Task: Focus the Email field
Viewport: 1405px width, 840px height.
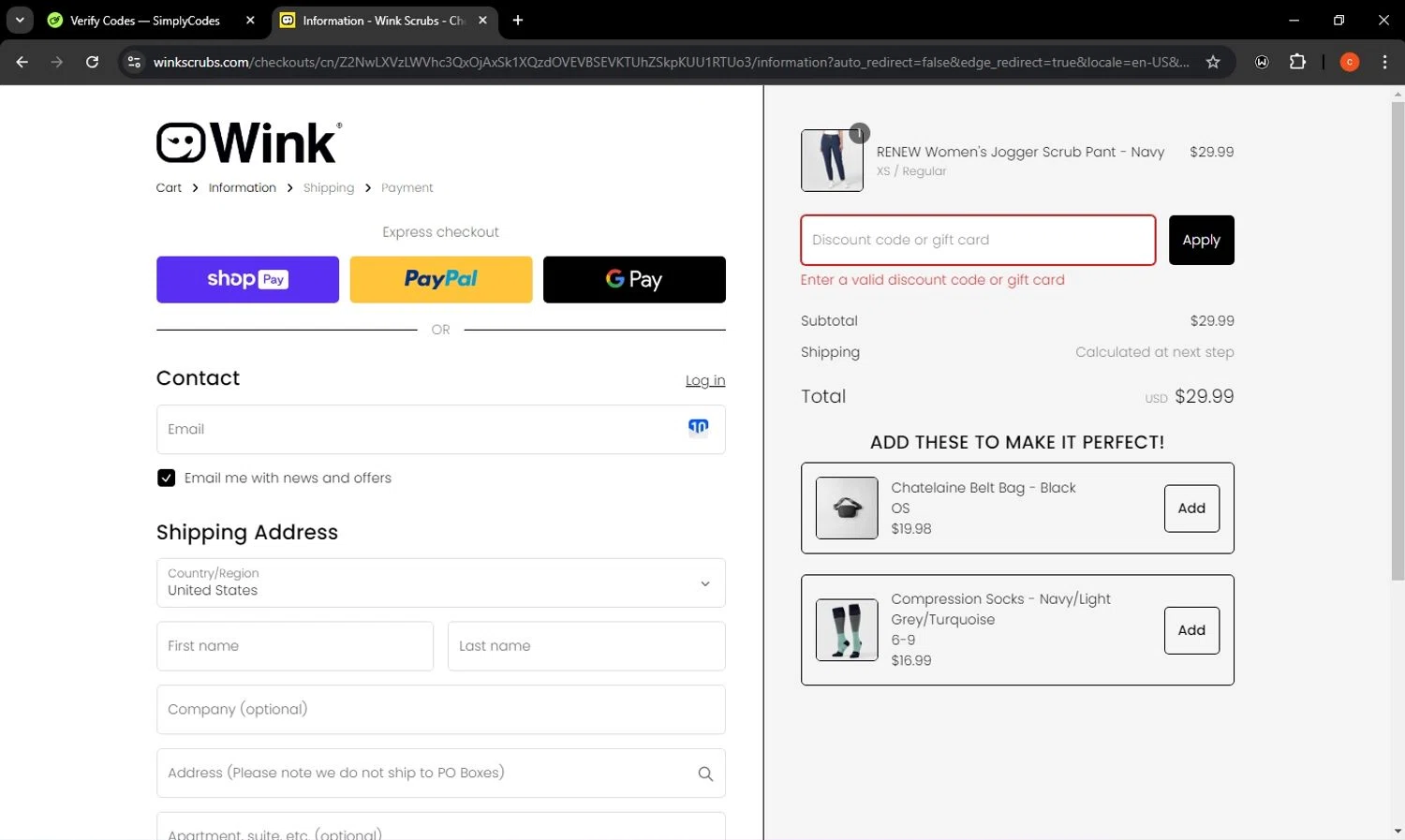Action: [x=441, y=429]
